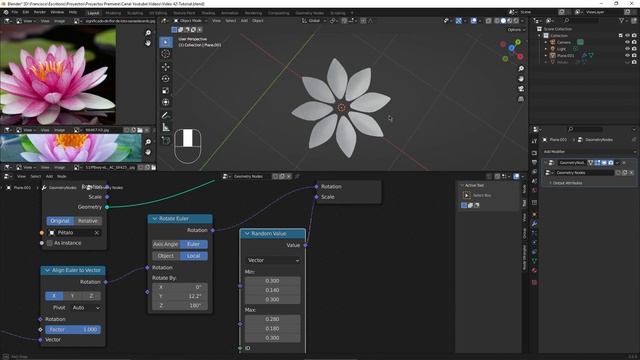Open the Window menu
This screenshot has height=360, width=640.
point(57,13)
